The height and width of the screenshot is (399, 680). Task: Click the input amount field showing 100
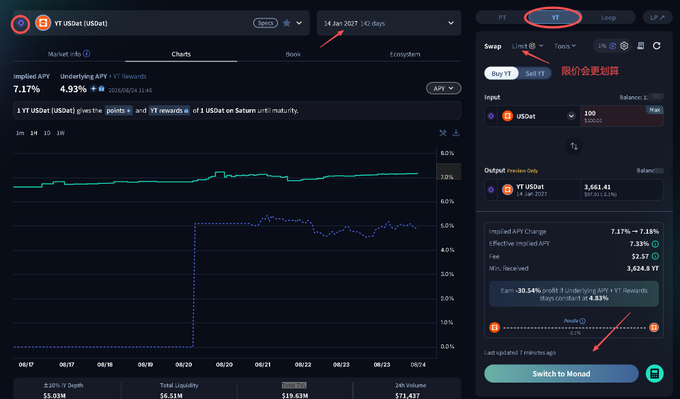621,116
